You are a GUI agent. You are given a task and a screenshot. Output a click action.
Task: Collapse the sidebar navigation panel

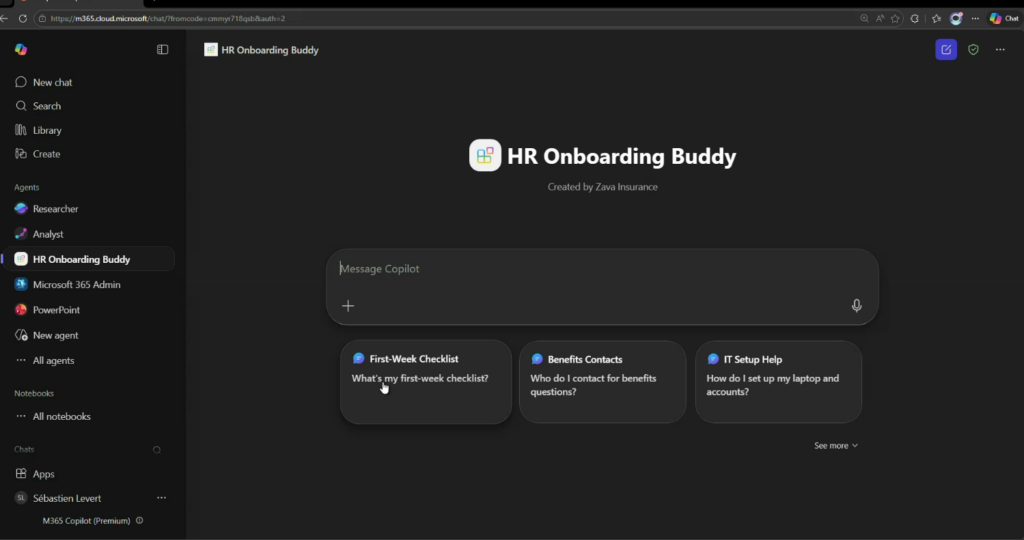click(x=163, y=49)
